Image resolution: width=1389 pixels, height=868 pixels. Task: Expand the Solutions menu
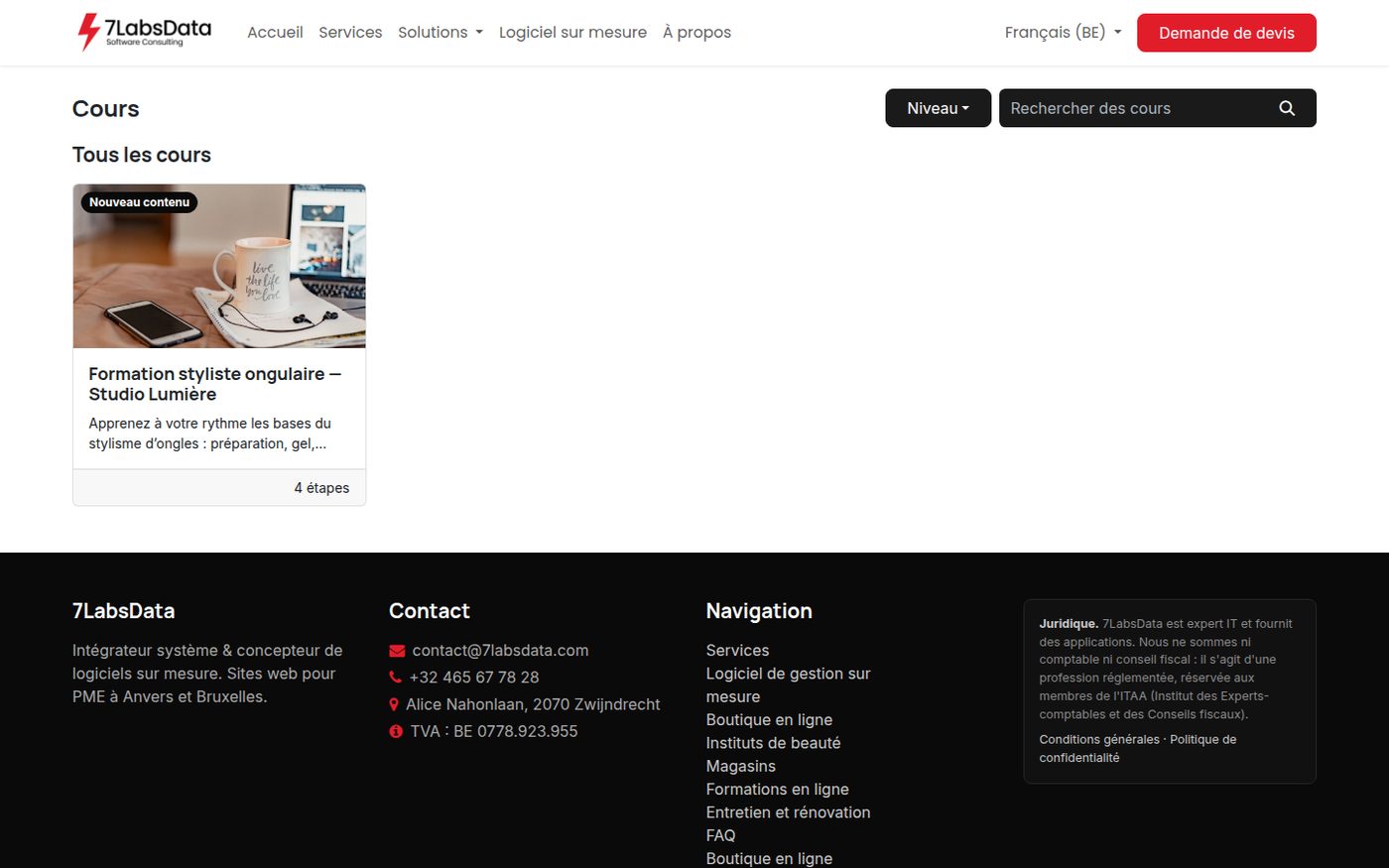441,33
